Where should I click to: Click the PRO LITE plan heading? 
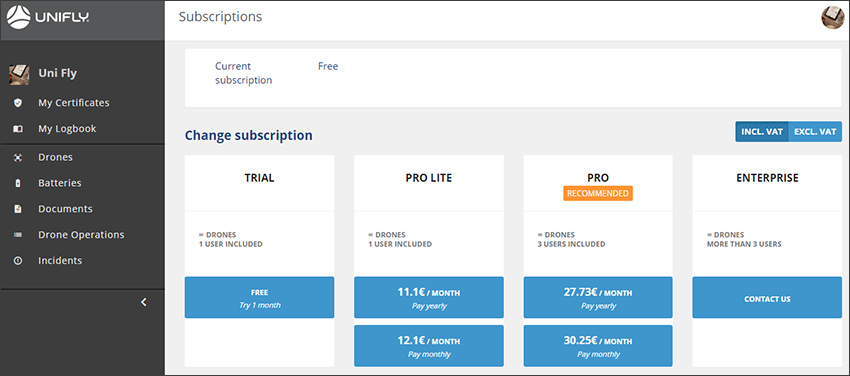[429, 178]
